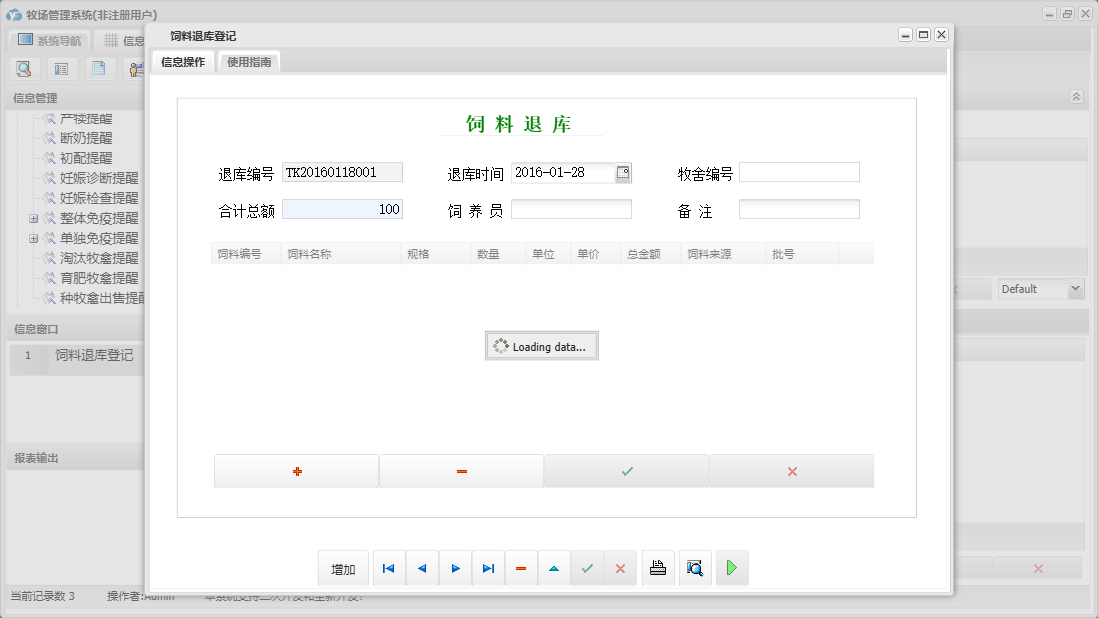This screenshot has height=618, width=1098.
Task: Open the calendar picker for 退库时间
Action: 622,172
